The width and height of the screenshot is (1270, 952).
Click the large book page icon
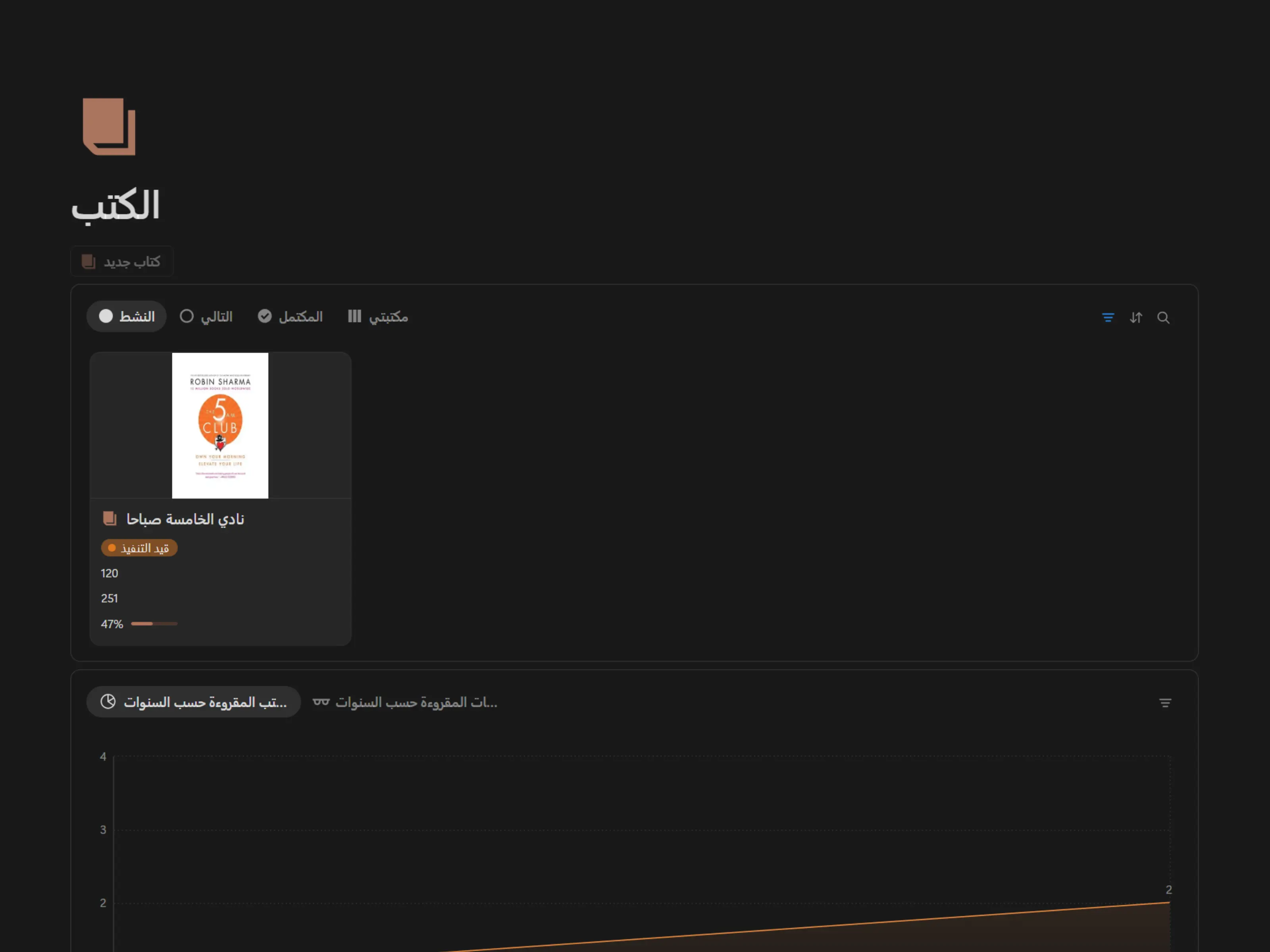[109, 126]
